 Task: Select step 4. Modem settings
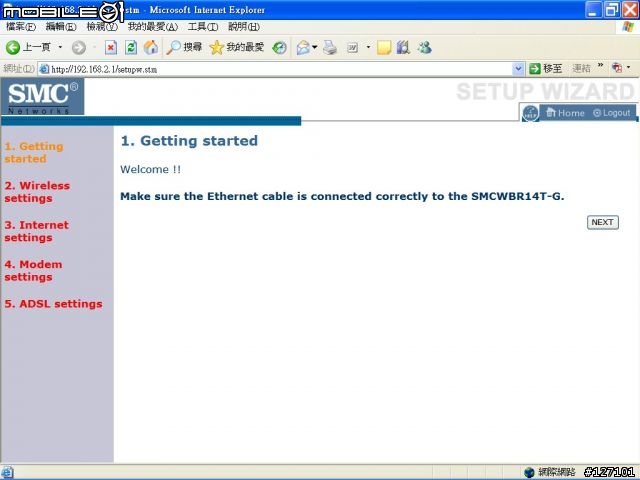33,271
